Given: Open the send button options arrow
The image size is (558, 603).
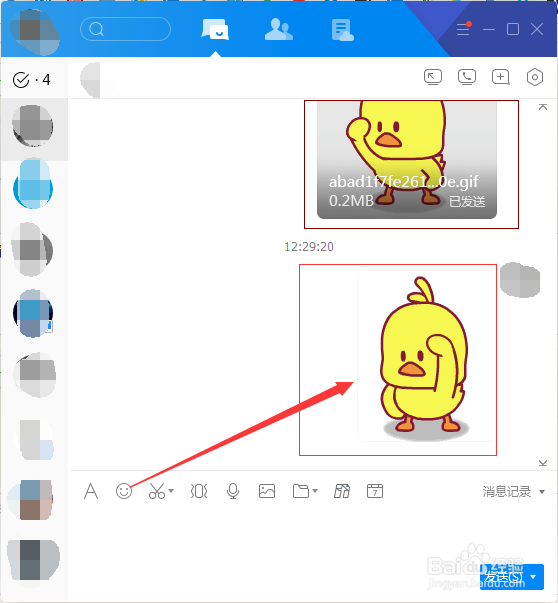Looking at the screenshot, I should 533,577.
